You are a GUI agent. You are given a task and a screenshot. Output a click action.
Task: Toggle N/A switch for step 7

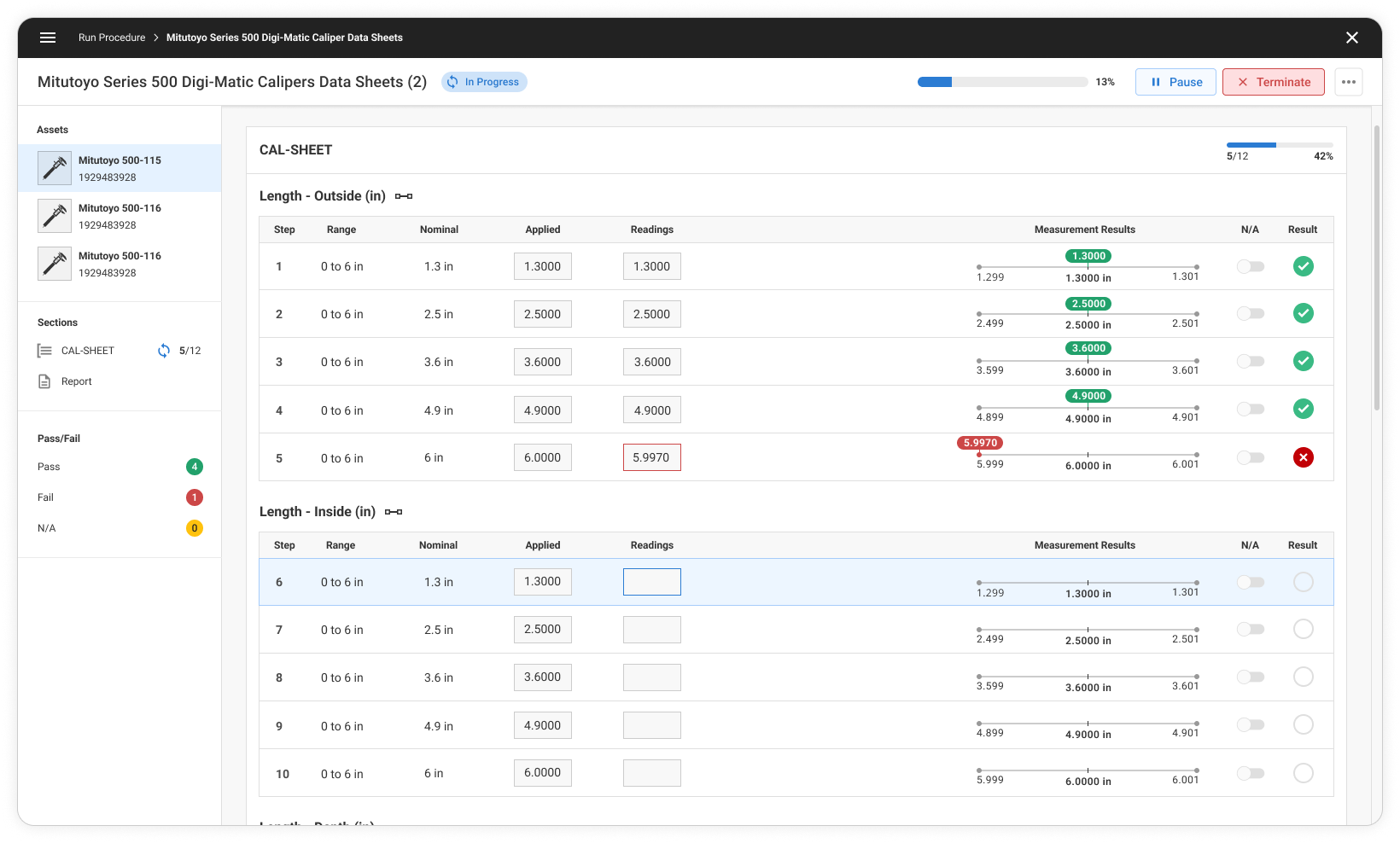[1251, 629]
